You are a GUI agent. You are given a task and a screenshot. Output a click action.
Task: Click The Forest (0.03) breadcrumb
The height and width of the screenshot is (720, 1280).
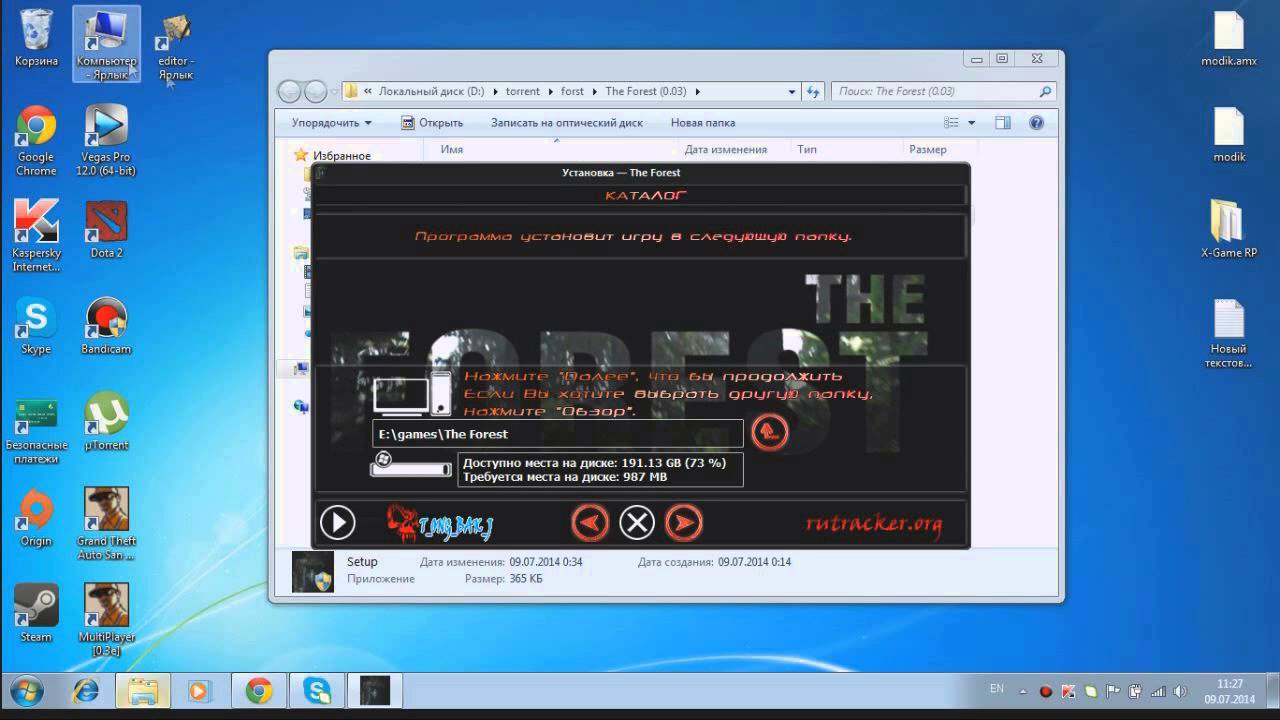pos(645,91)
